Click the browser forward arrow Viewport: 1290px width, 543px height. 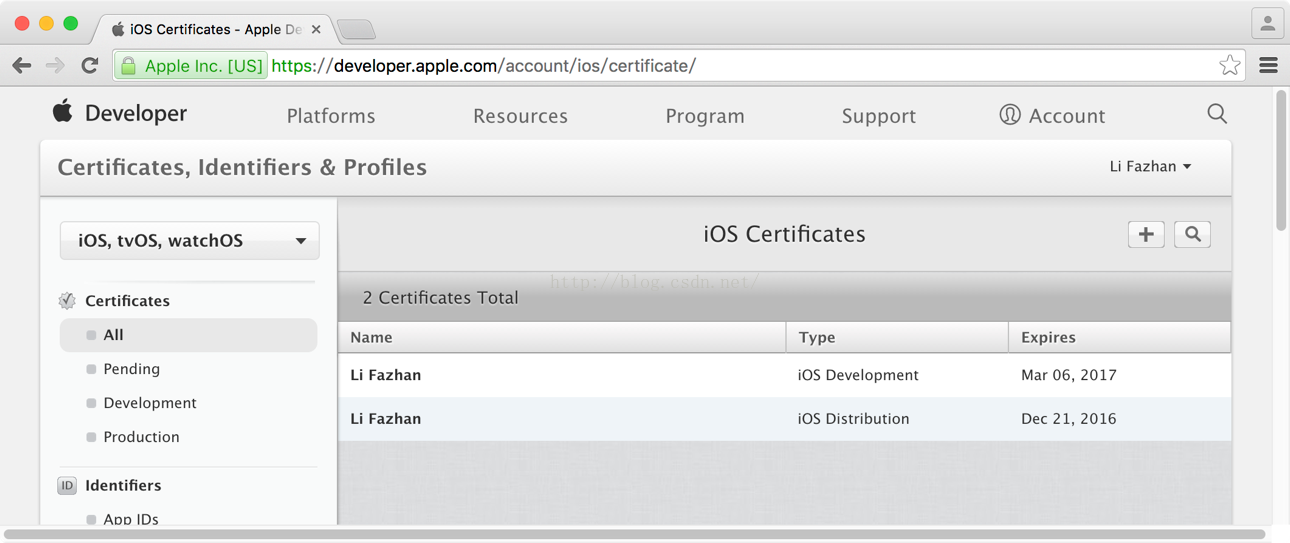[56, 66]
